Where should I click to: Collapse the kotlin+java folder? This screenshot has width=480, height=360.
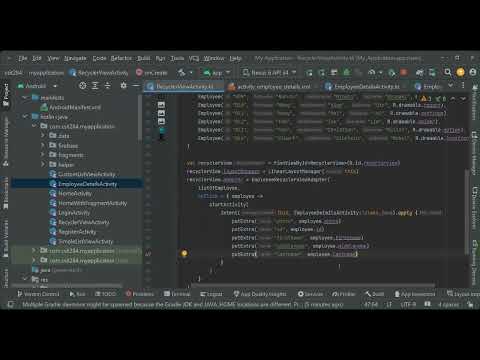click(25, 117)
